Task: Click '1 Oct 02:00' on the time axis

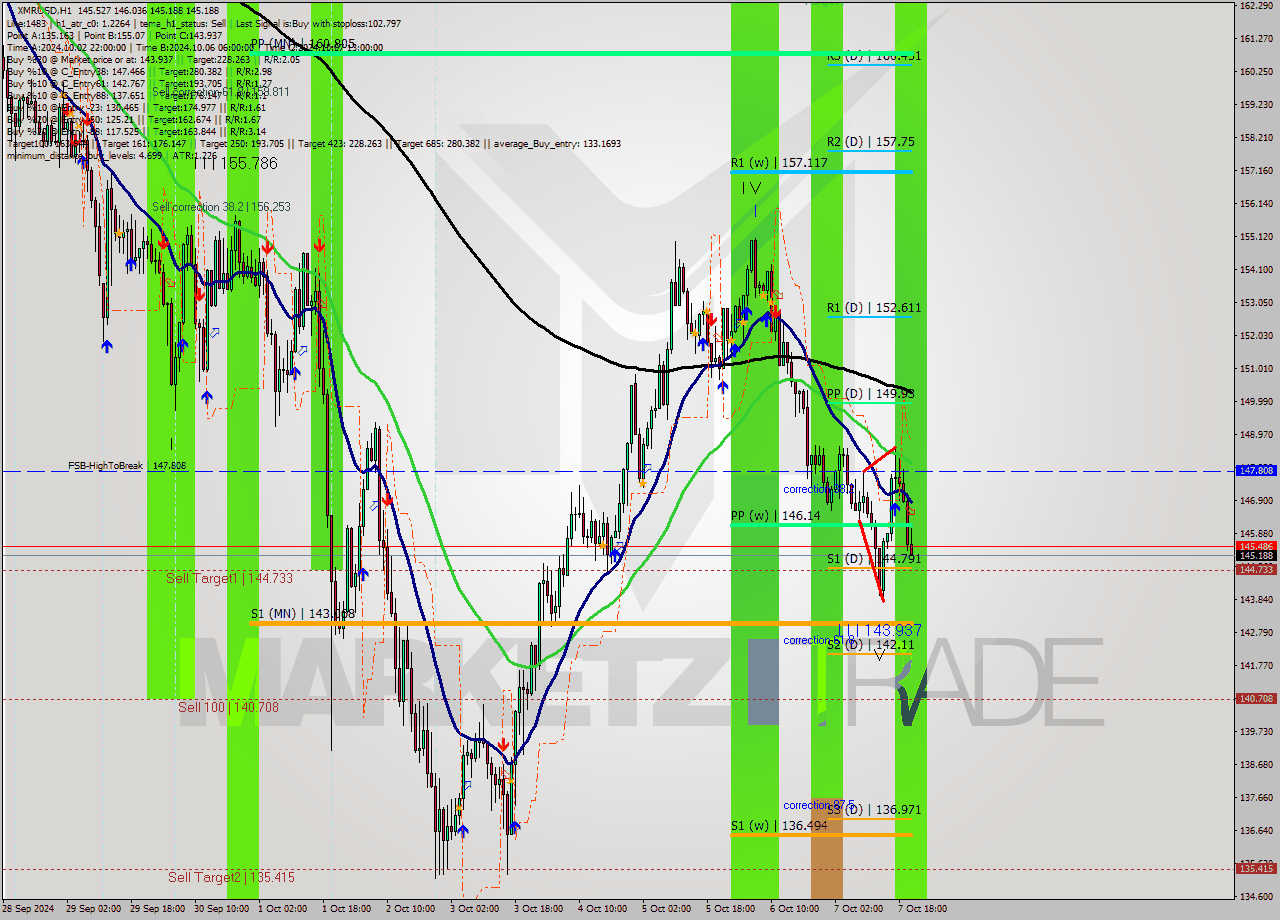Action: click(x=283, y=909)
